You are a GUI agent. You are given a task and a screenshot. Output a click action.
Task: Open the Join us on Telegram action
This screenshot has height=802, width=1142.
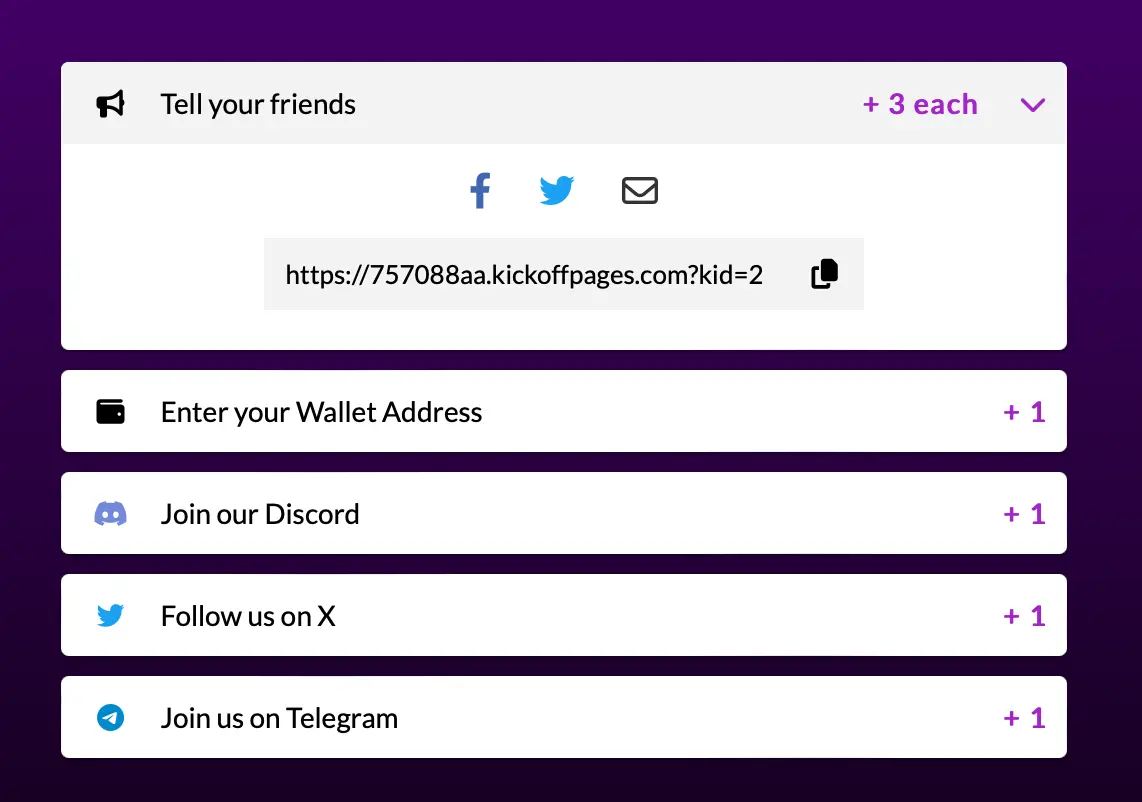[x=279, y=718]
